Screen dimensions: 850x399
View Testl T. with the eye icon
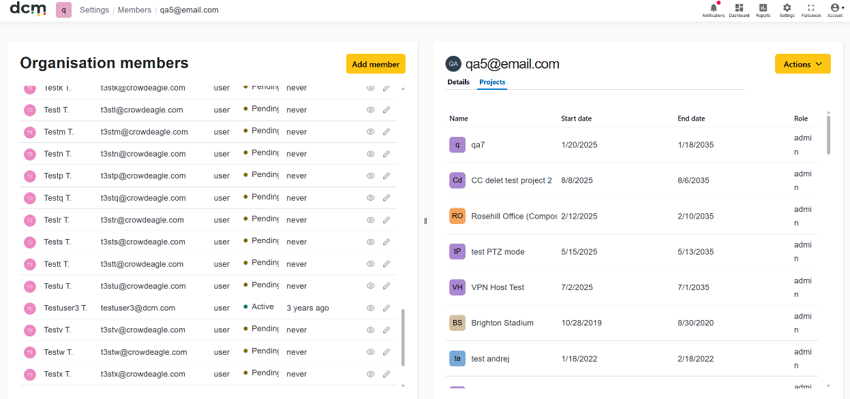pyautogui.click(x=371, y=110)
